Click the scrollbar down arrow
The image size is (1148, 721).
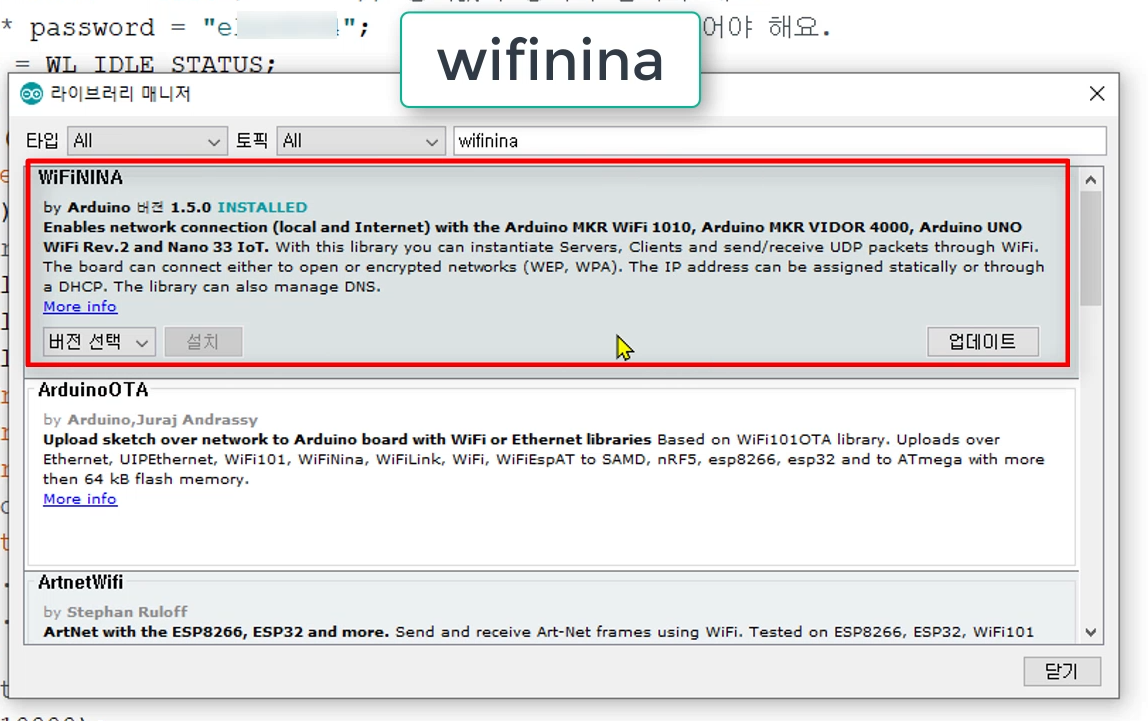[x=1090, y=632]
